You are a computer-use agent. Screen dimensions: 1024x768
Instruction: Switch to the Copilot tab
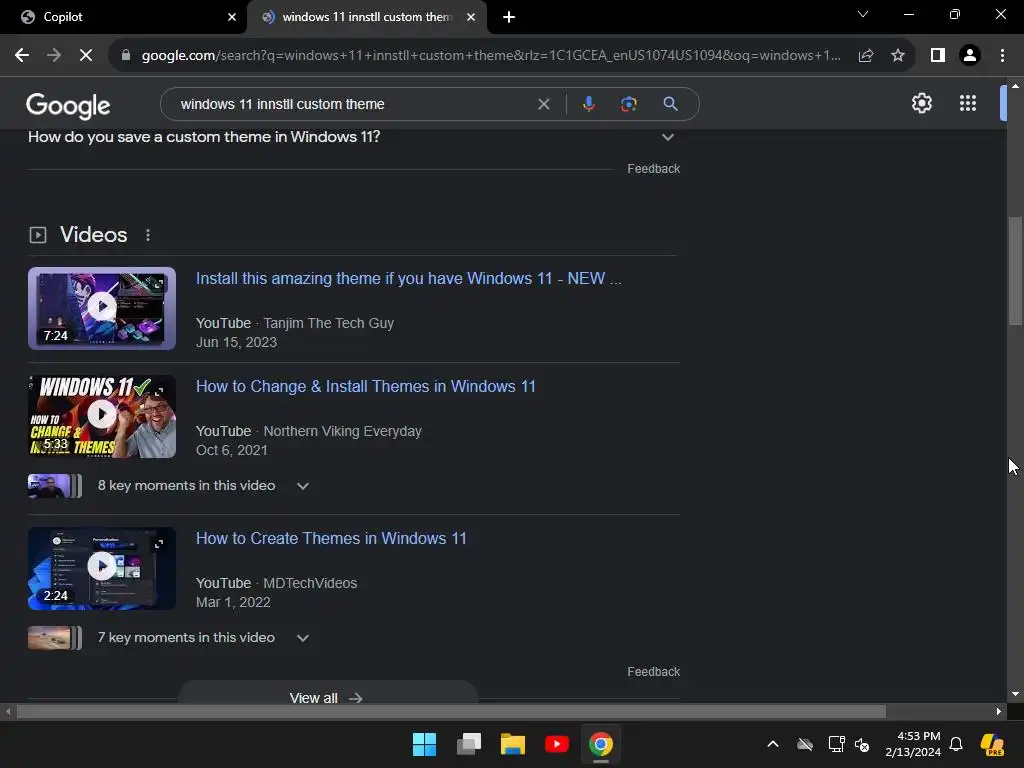point(124,17)
